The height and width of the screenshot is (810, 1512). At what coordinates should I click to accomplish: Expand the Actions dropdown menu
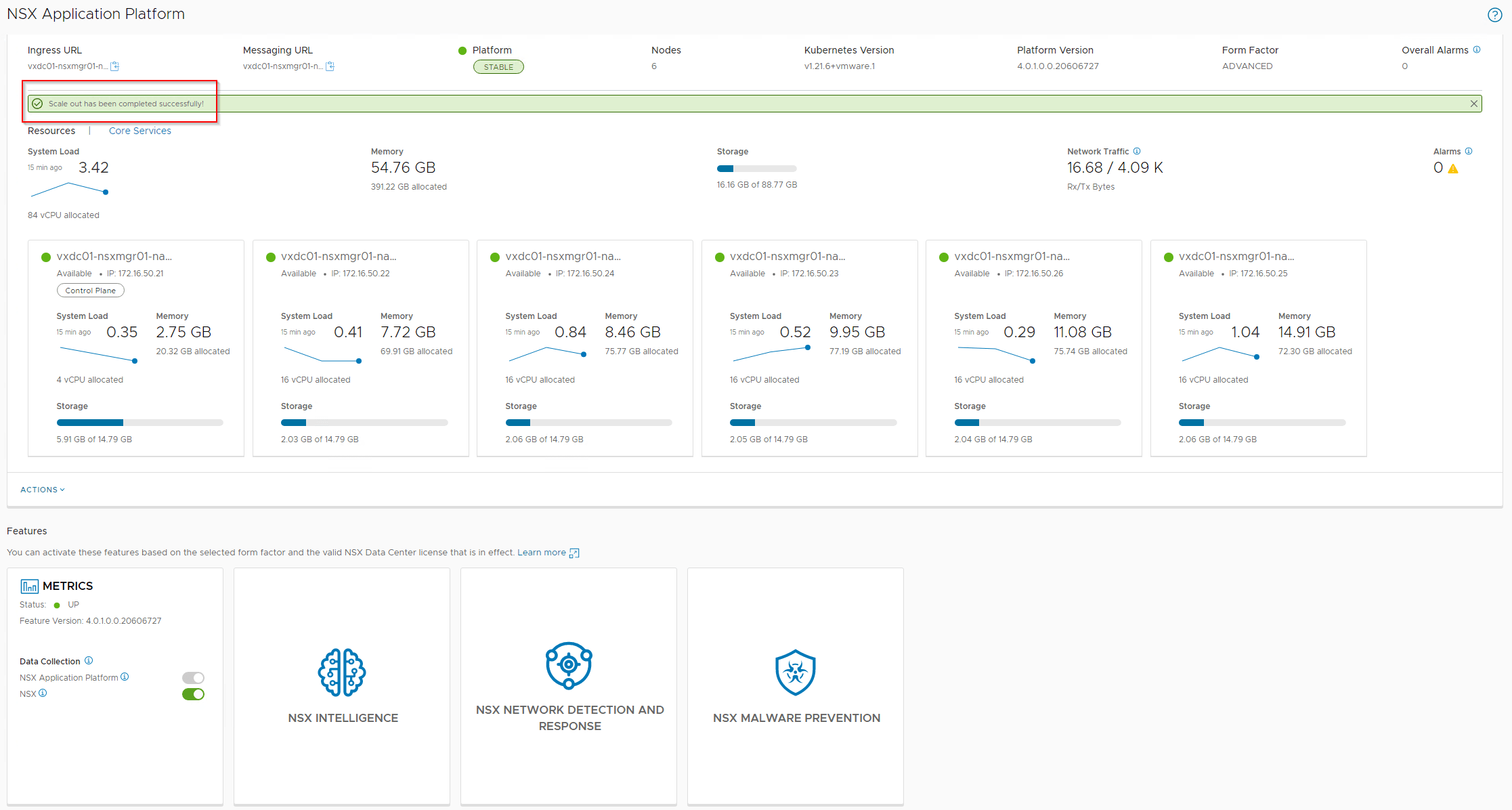(43, 490)
